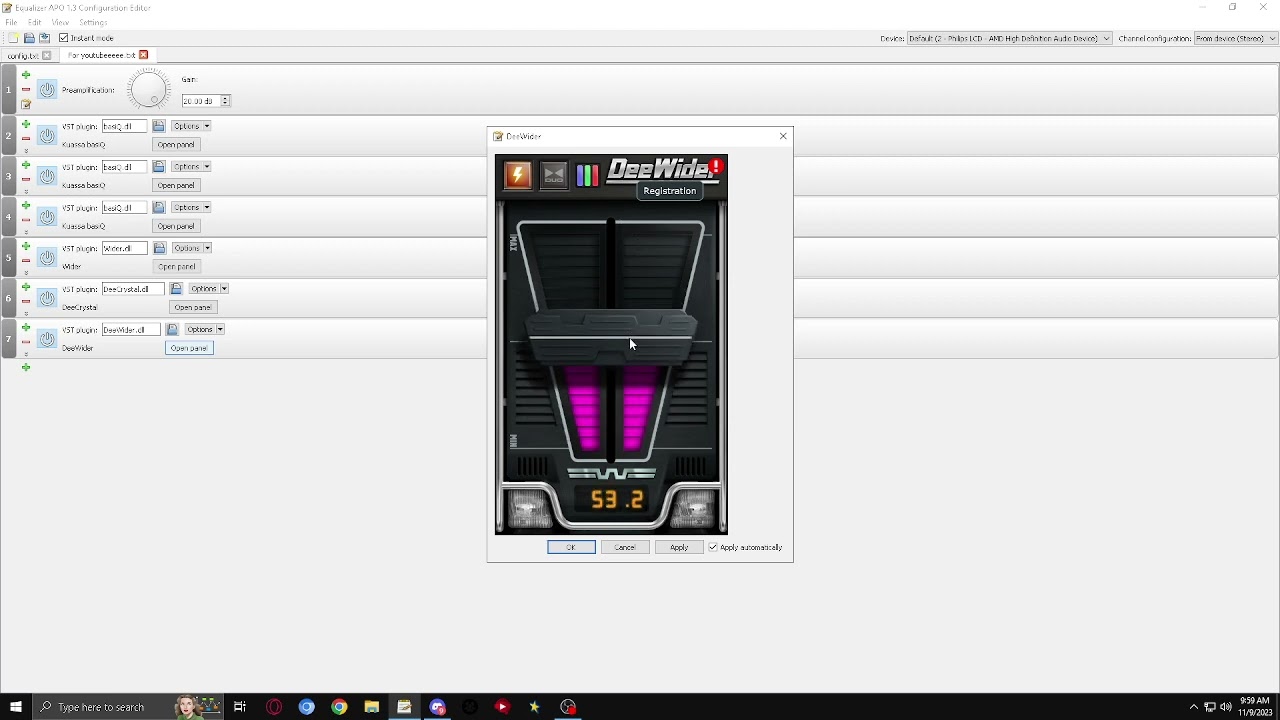Click the DUO mode button in DeeWider
Image resolution: width=1280 pixels, height=720 pixels.
[x=554, y=175]
